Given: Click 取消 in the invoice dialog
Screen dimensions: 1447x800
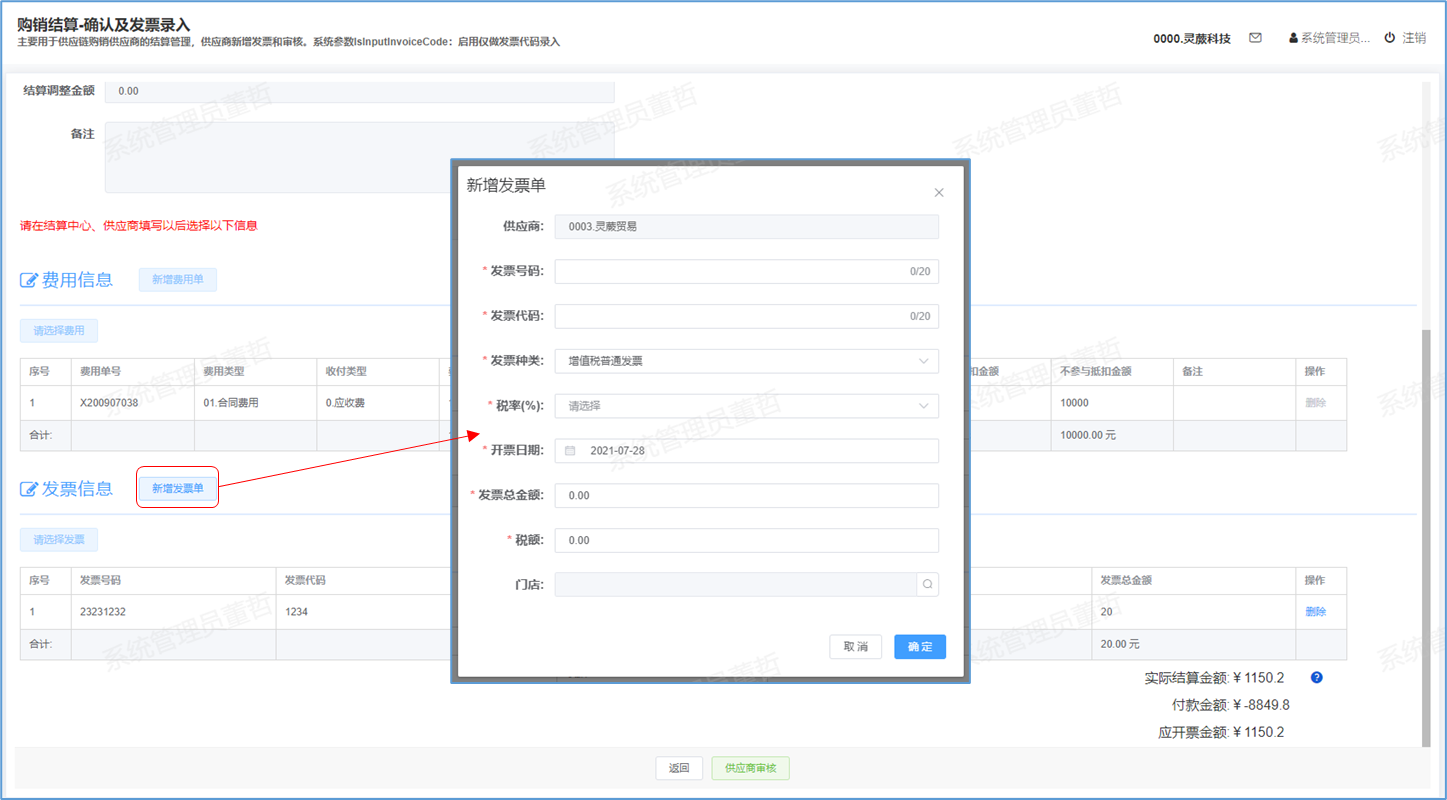Looking at the screenshot, I should point(856,647).
